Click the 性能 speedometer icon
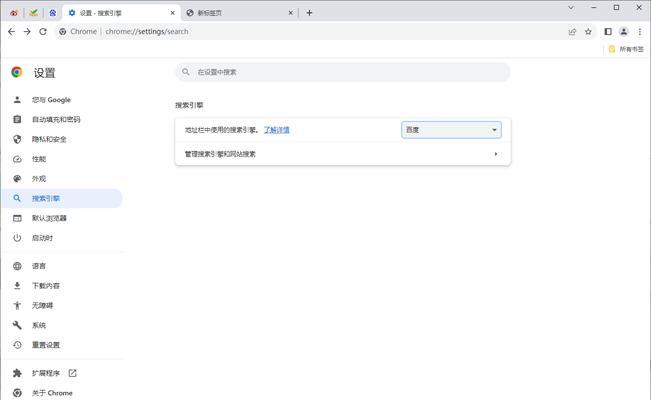 [x=17, y=159]
